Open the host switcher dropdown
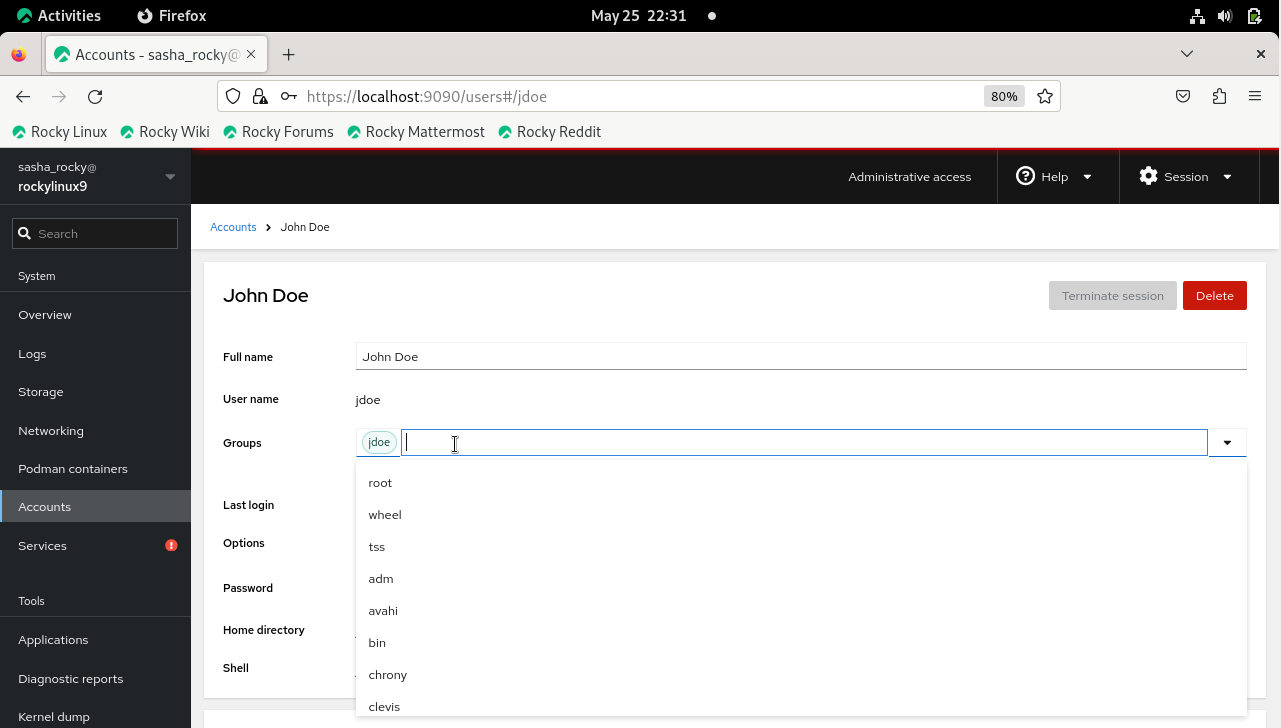This screenshot has width=1281, height=728. [169, 177]
